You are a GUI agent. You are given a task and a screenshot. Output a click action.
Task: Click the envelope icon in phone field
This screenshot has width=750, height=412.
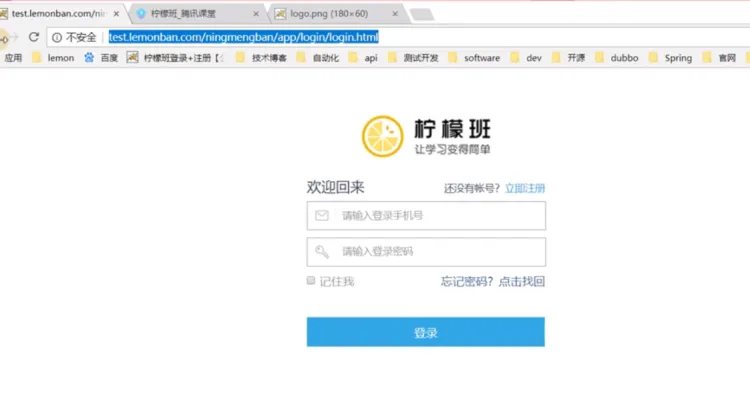(322, 215)
